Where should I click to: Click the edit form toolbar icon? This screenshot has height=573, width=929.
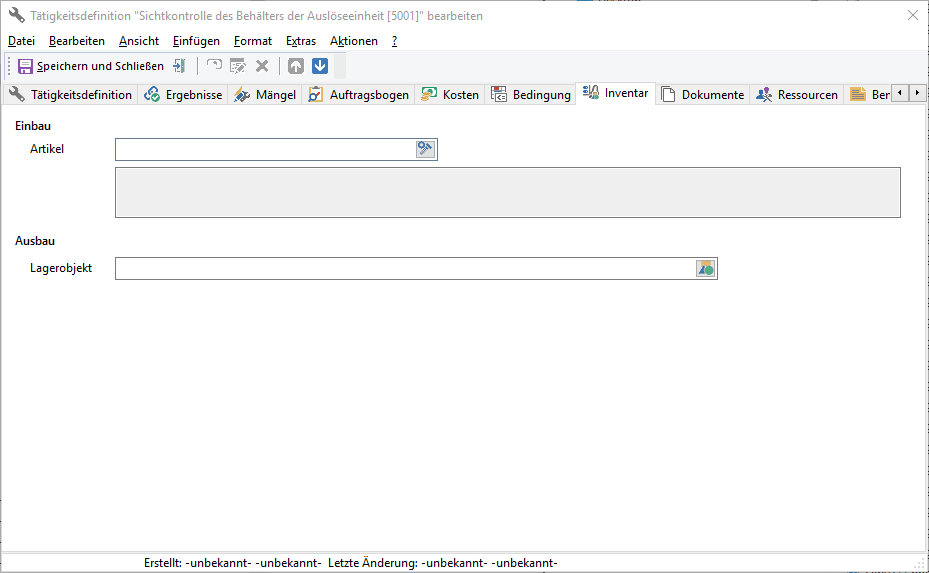tap(238, 66)
